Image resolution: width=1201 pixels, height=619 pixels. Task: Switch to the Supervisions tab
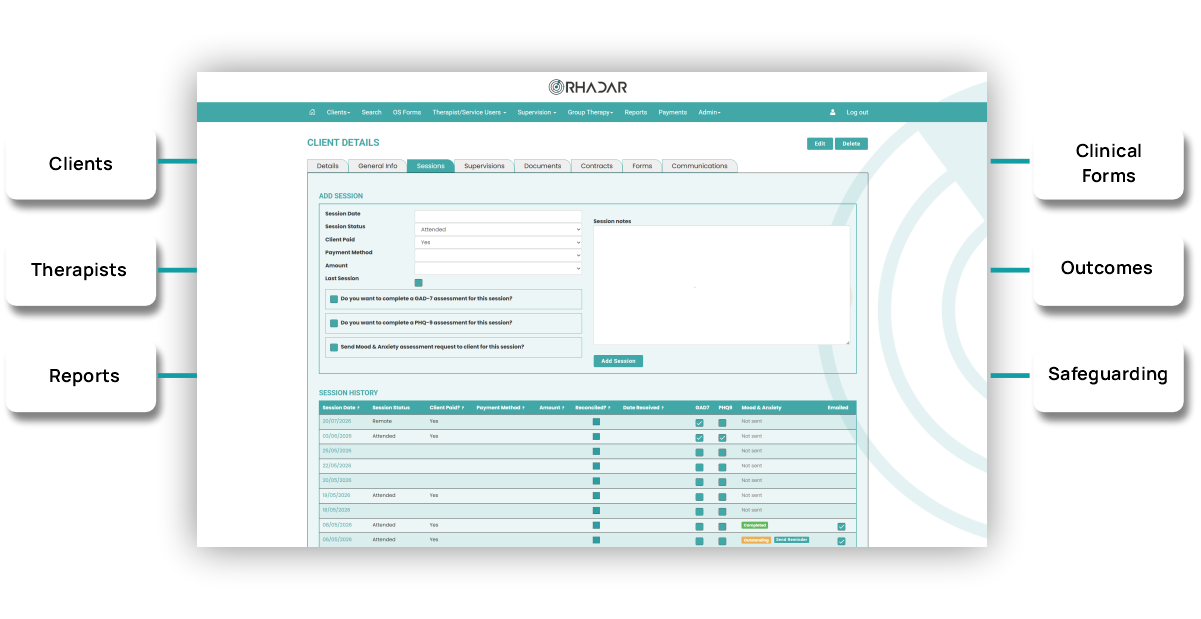tap(485, 166)
